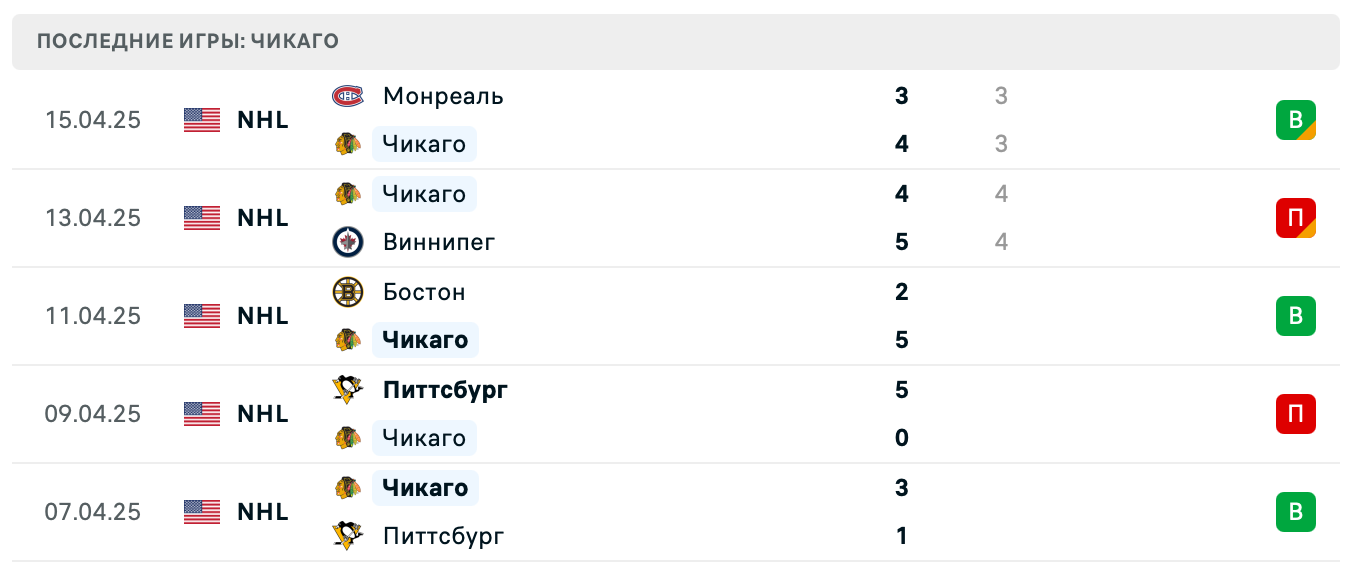Click the overtime win badge for 15.04.25
The image size is (1352, 574).
[1295, 120]
